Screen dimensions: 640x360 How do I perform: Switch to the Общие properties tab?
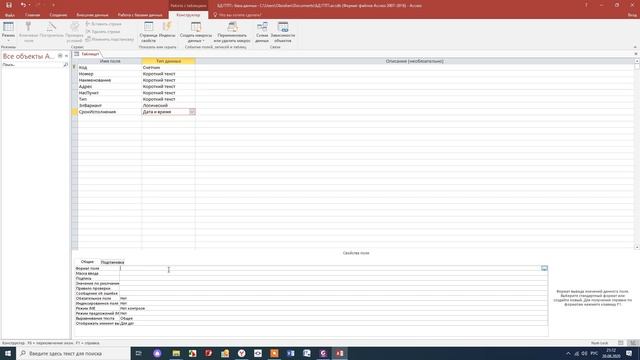pos(87,262)
